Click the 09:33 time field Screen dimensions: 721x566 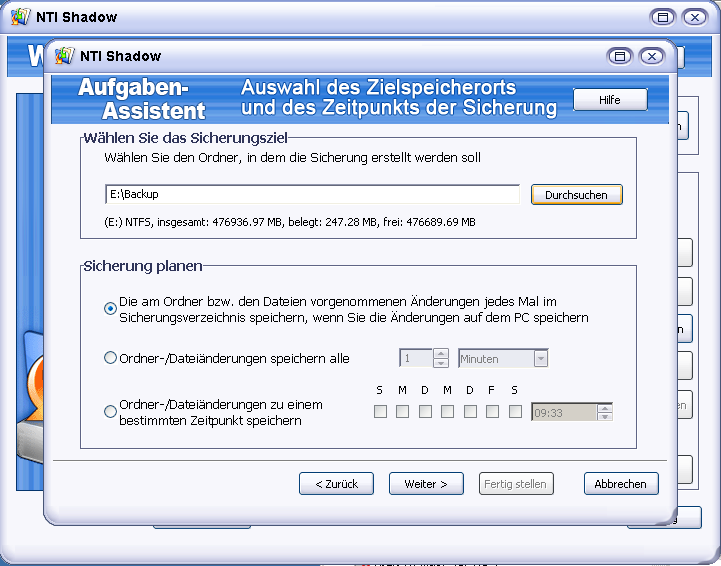564,412
